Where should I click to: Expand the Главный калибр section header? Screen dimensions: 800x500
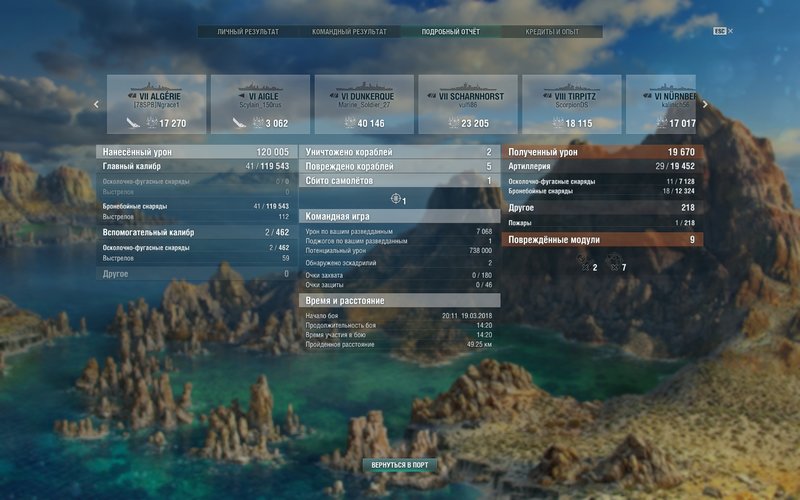pos(196,166)
